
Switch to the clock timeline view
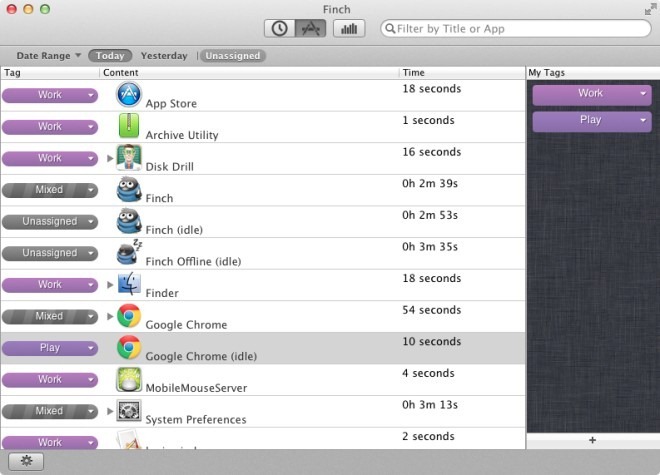pos(279,29)
